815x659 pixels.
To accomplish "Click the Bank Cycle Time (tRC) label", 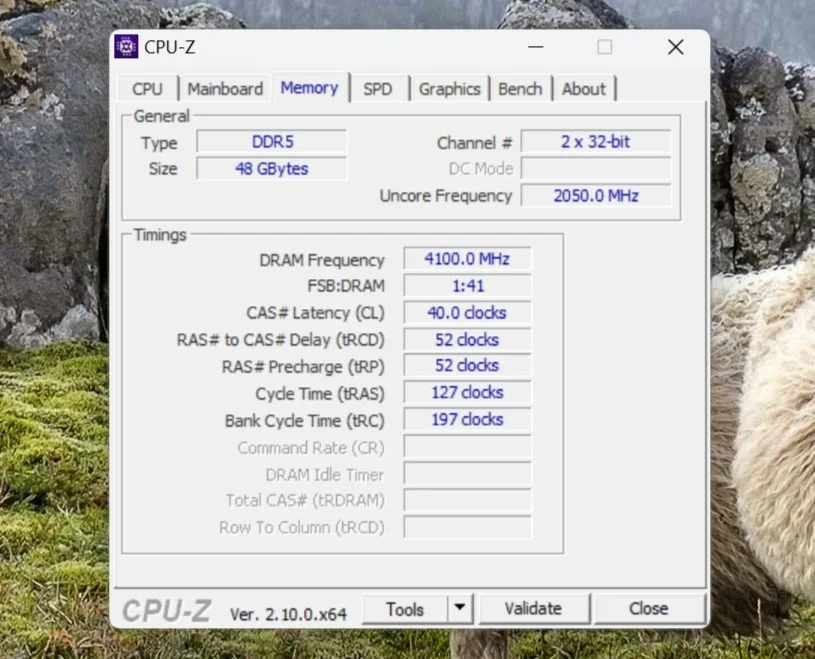I will pyautogui.click(x=305, y=421).
